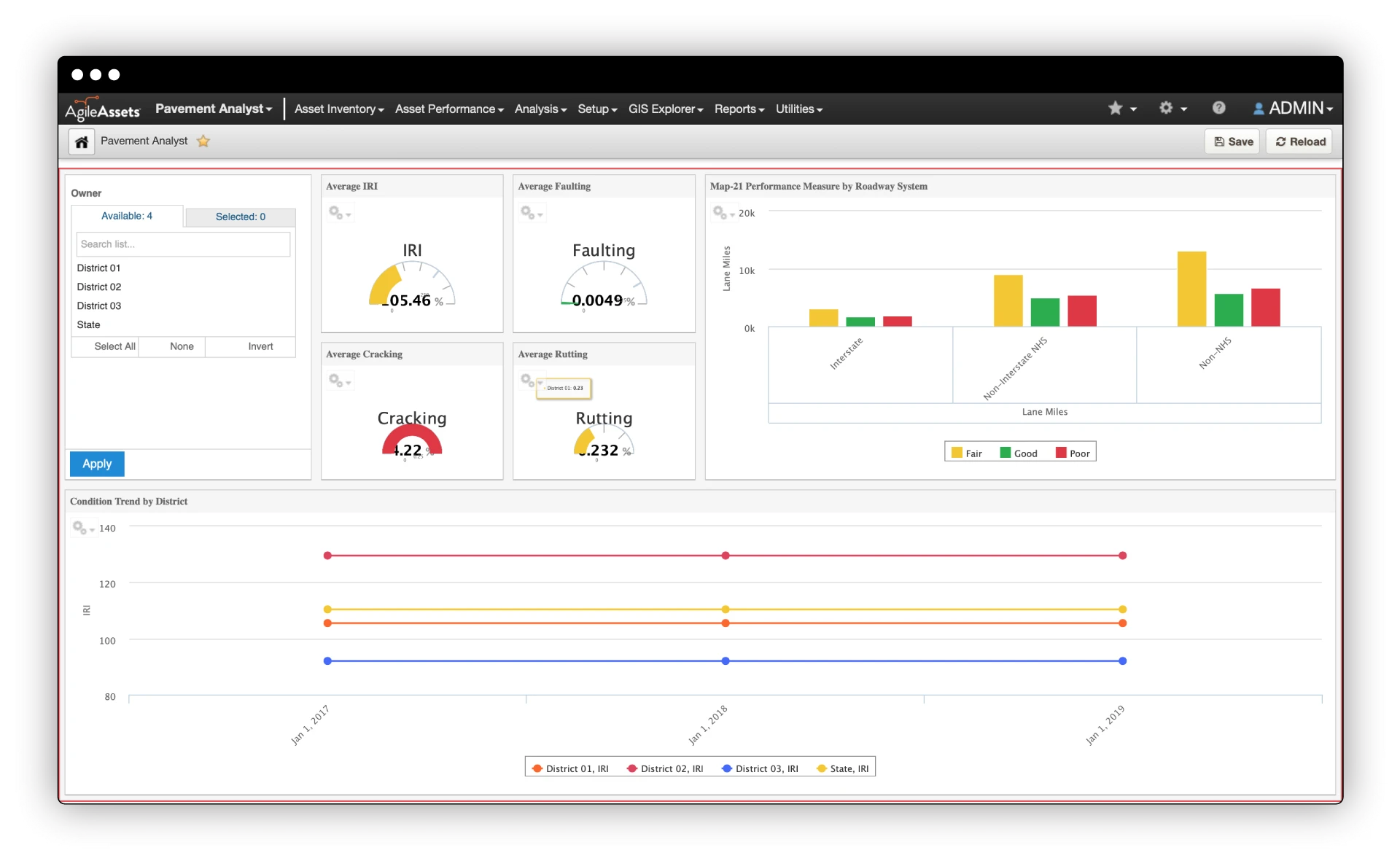Toggle the Poor legend swatch
The image size is (1400, 861).
pyautogui.click(x=1061, y=453)
